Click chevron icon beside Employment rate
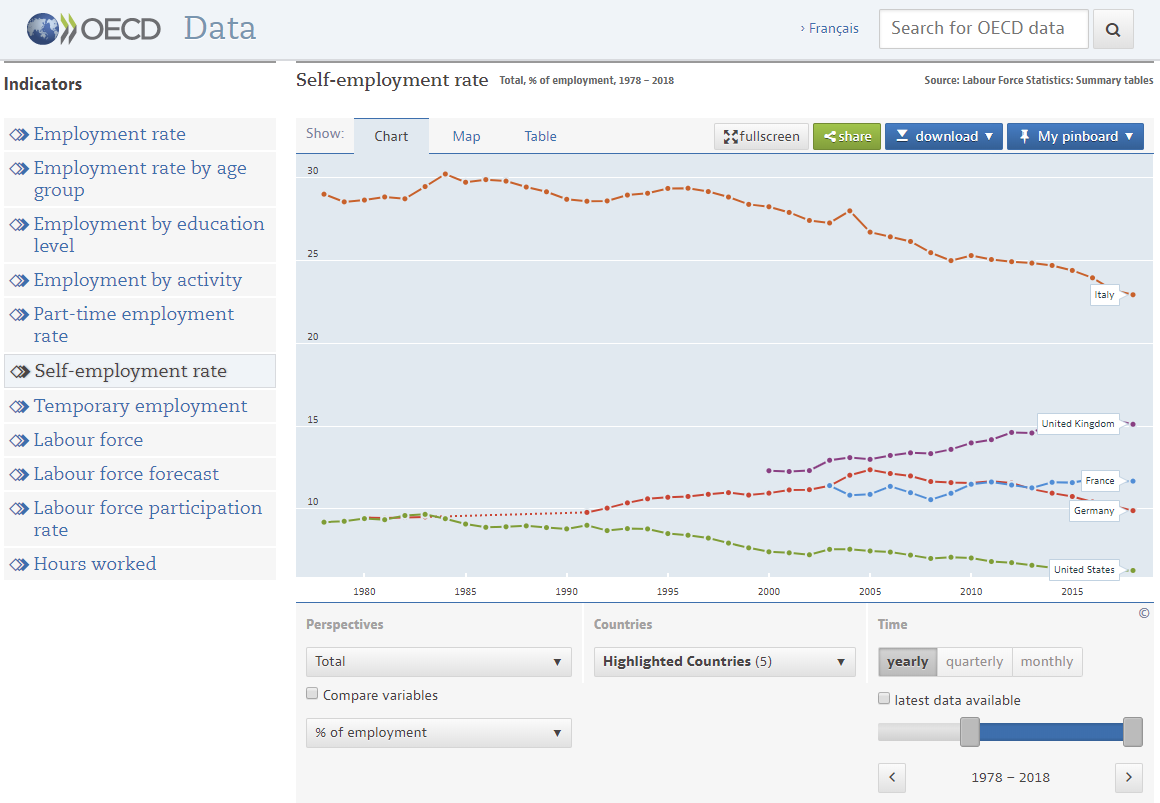Screen dimensions: 1160x803 coord(19,135)
